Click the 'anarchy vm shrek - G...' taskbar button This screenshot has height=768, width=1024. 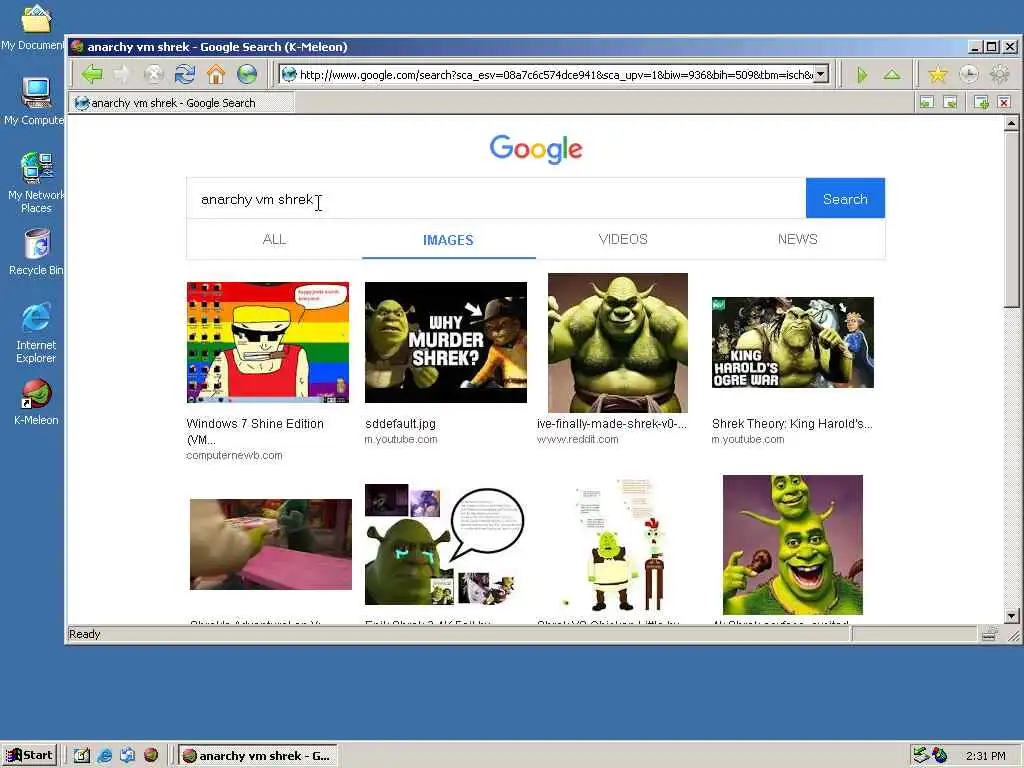tap(257, 756)
